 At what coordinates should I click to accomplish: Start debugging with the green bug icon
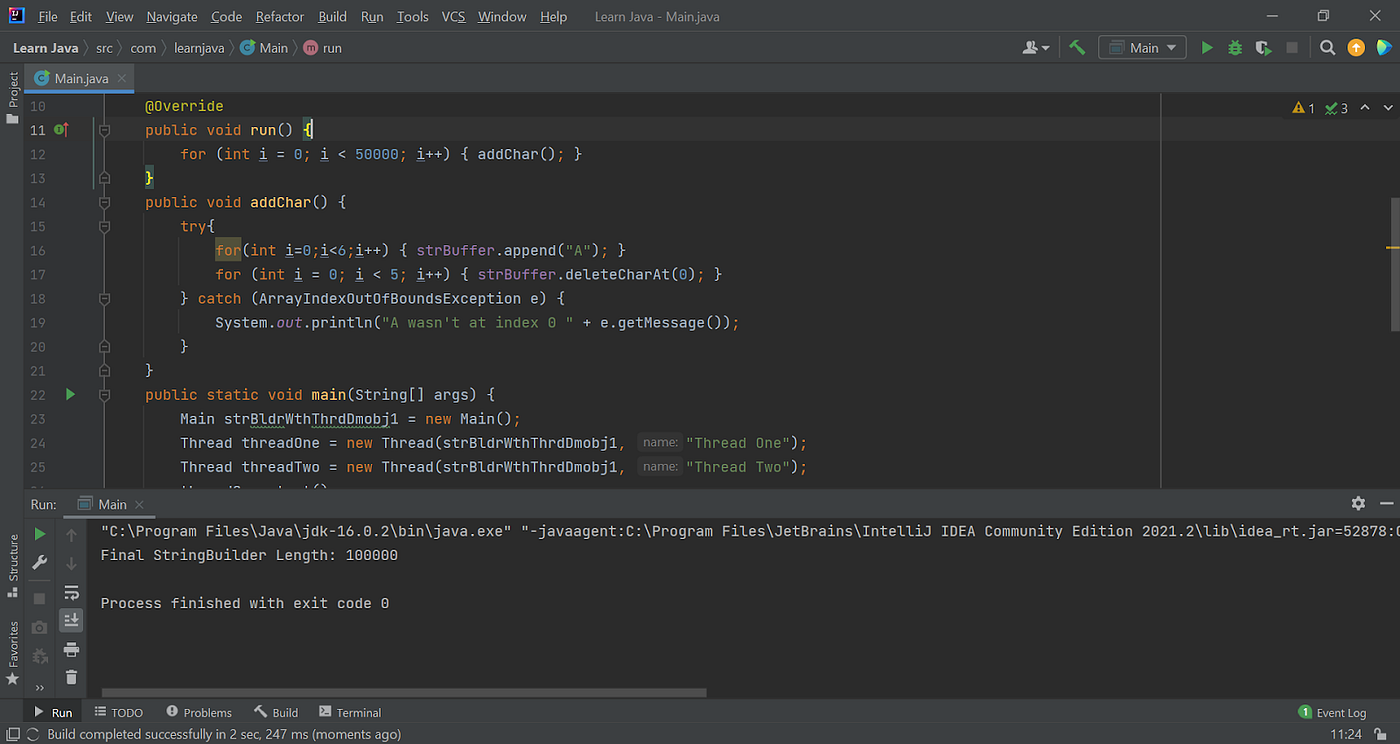click(1235, 47)
